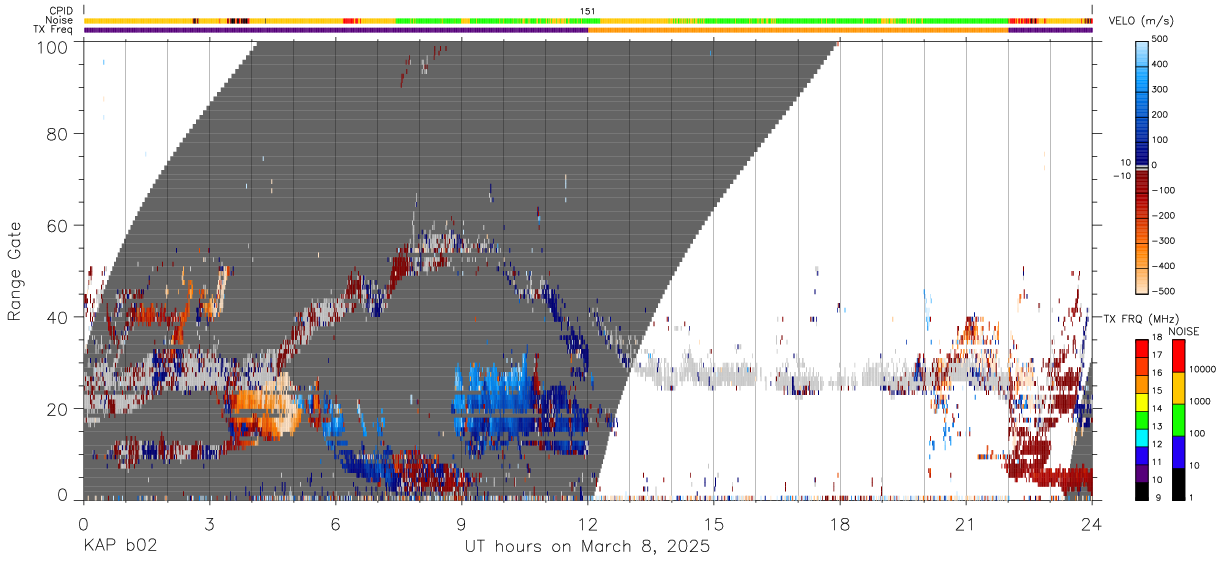Viewport: 1228px width, 567px height.
Task: Click the 80 tick on Range Gate axis
Action: pyautogui.click(x=58, y=133)
